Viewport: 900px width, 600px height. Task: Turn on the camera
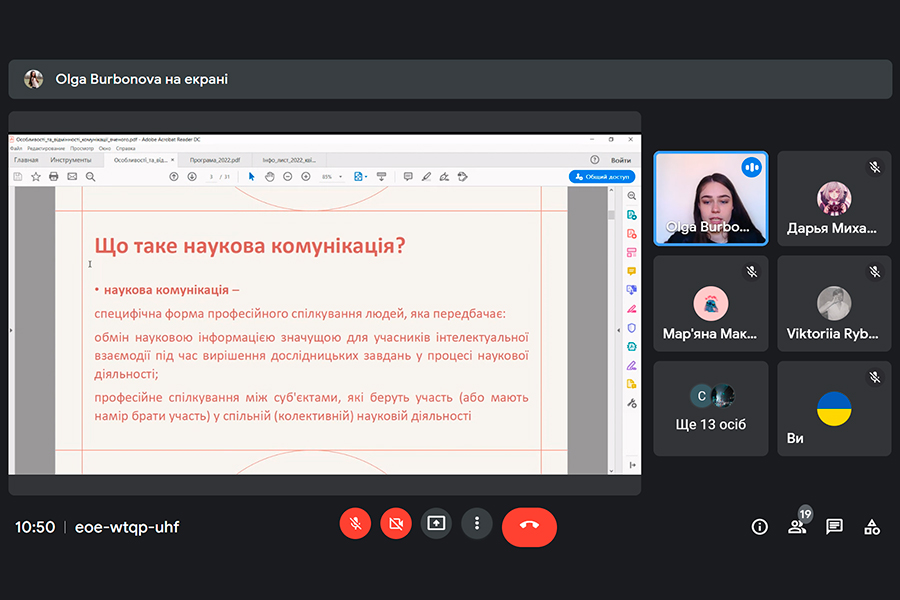396,523
